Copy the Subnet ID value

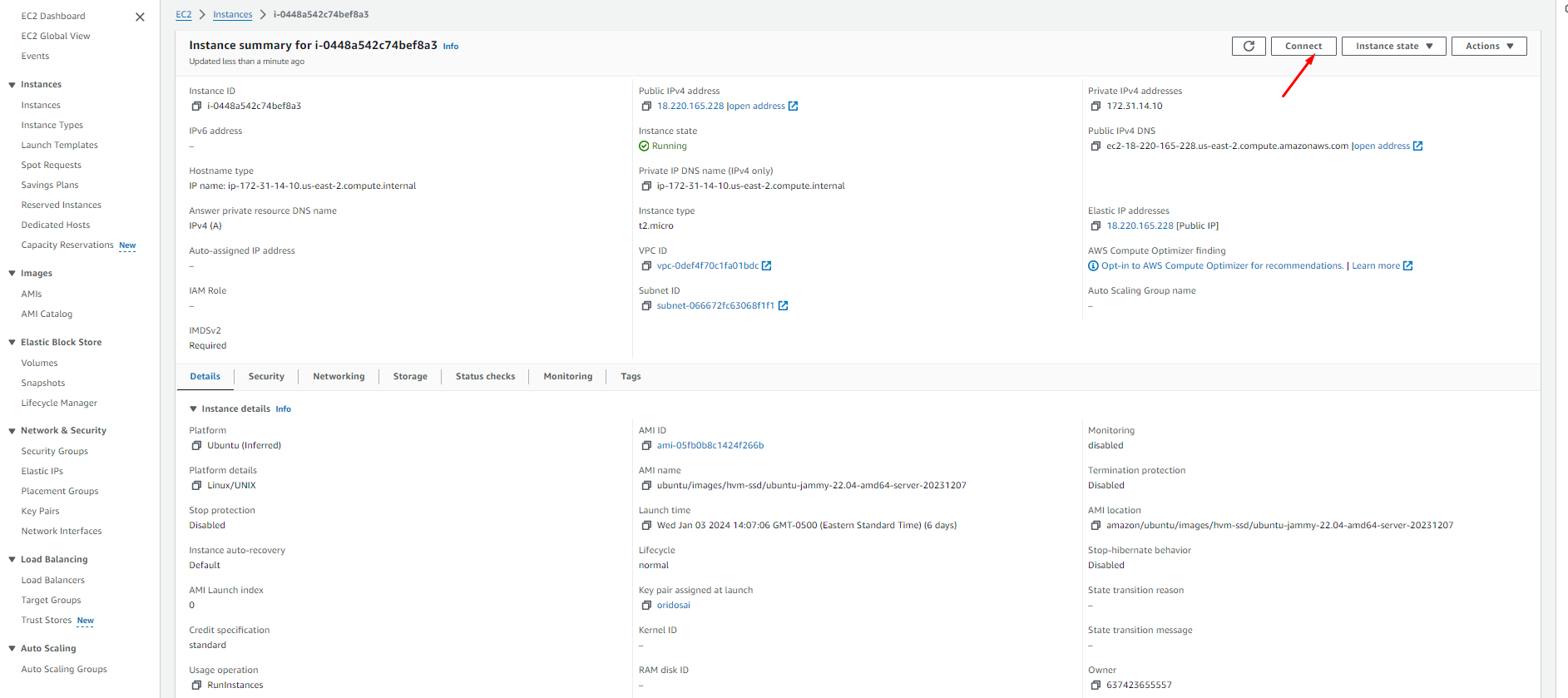[x=646, y=306]
